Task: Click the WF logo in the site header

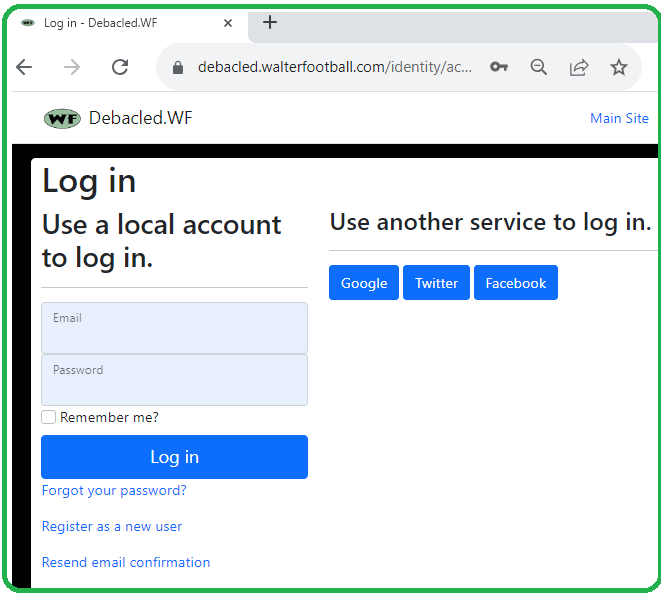Action: click(62, 119)
